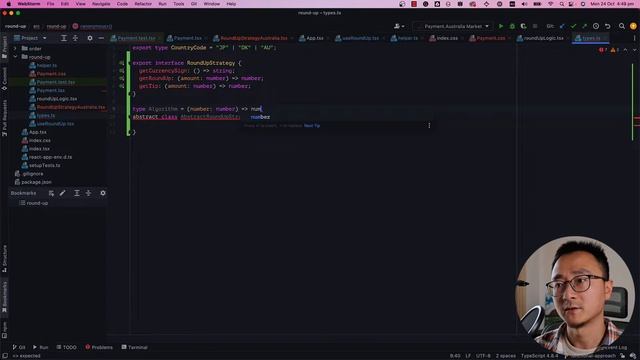Open the Pull Requests side tool window
640x360 pixels.
[4, 118]
